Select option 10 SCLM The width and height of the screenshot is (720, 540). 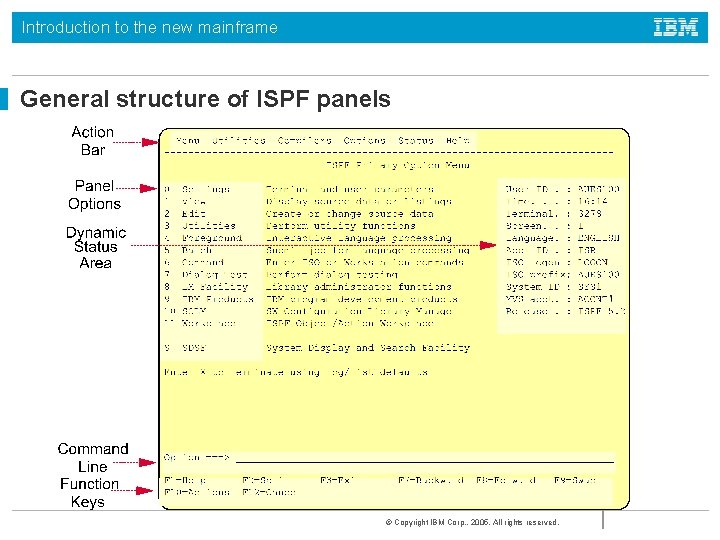(186, 311)
